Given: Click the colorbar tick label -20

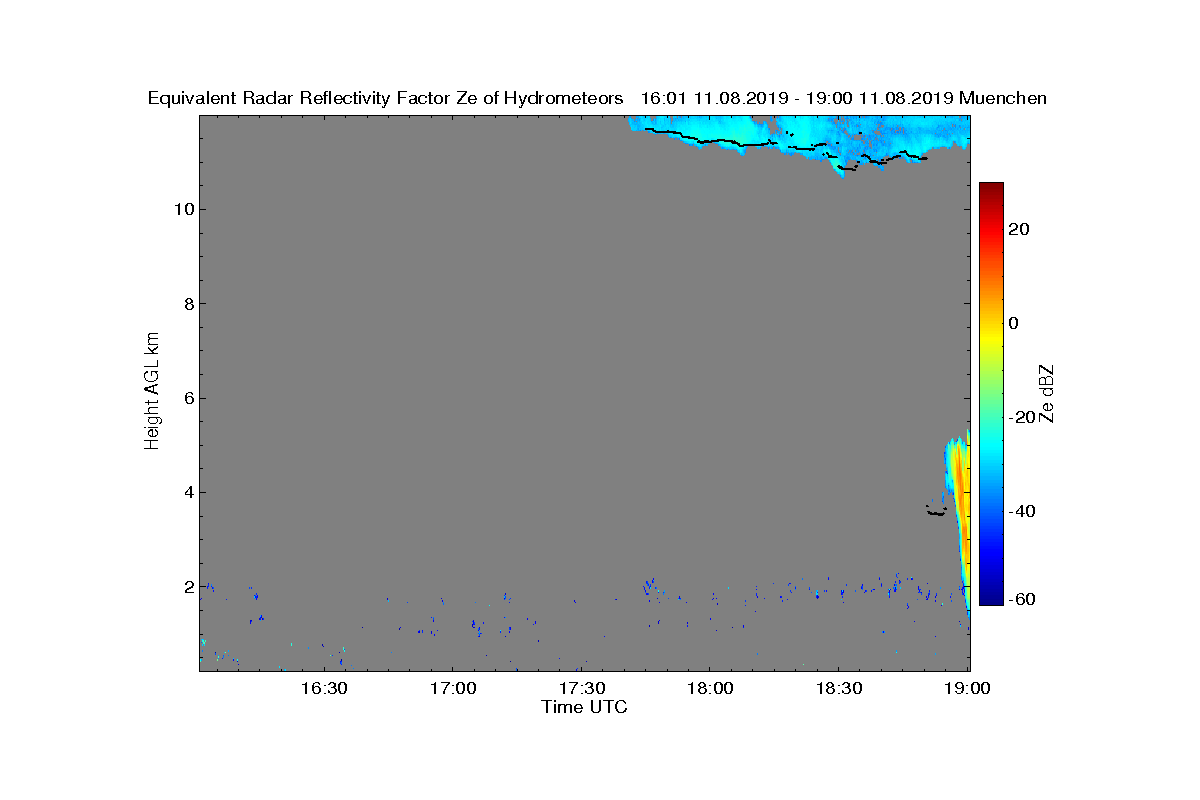Looking at the screenshot, I should (x=1020, y=417).
